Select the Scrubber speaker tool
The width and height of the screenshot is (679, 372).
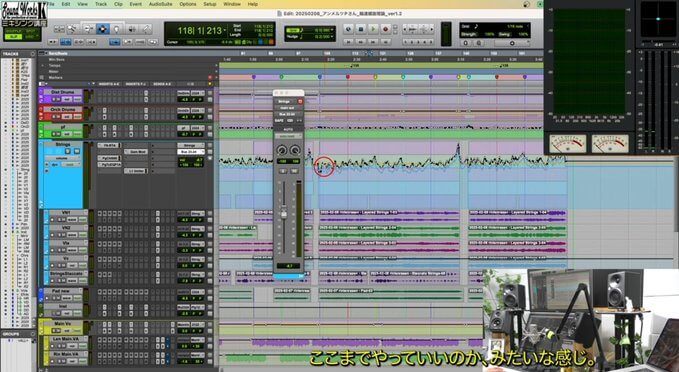[132, 29]
